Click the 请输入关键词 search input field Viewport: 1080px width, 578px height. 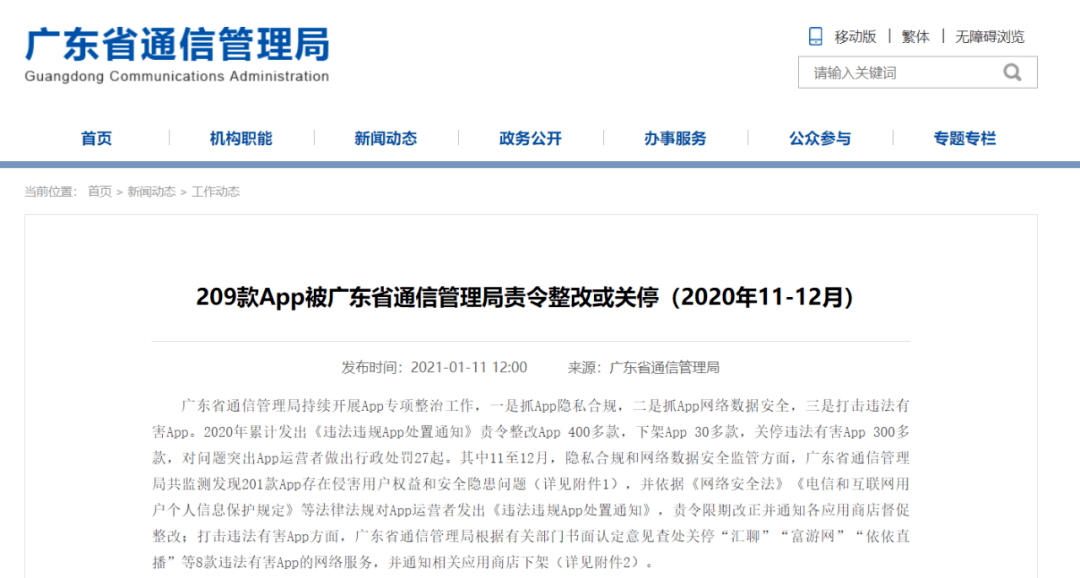pyautogui.click(x=890, y=72)
